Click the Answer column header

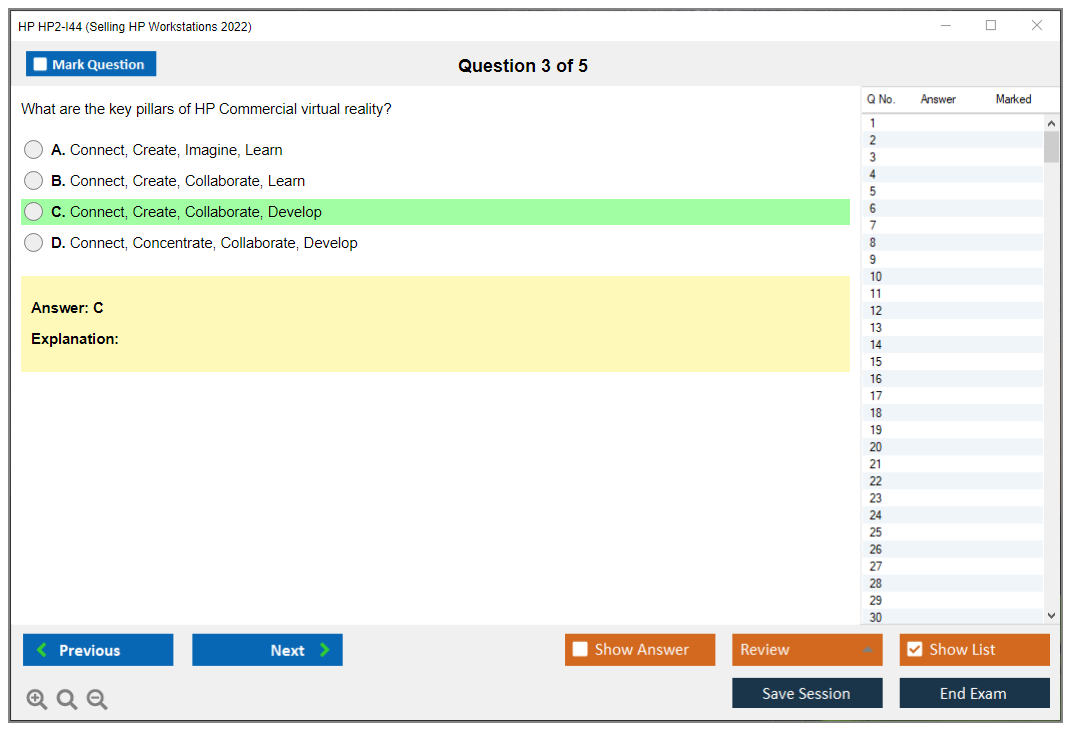pyautogui.click(x=938, y=99)
